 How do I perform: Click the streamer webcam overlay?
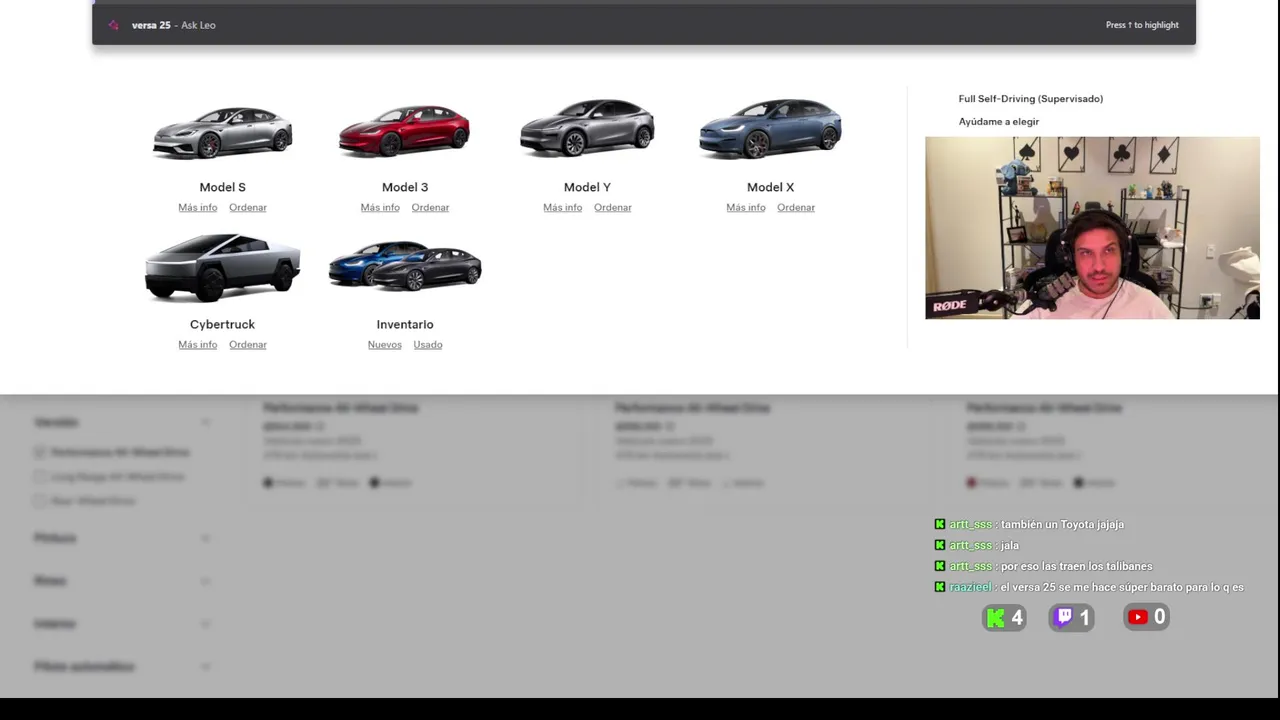pyautogui.click(x=1092, y=228)
